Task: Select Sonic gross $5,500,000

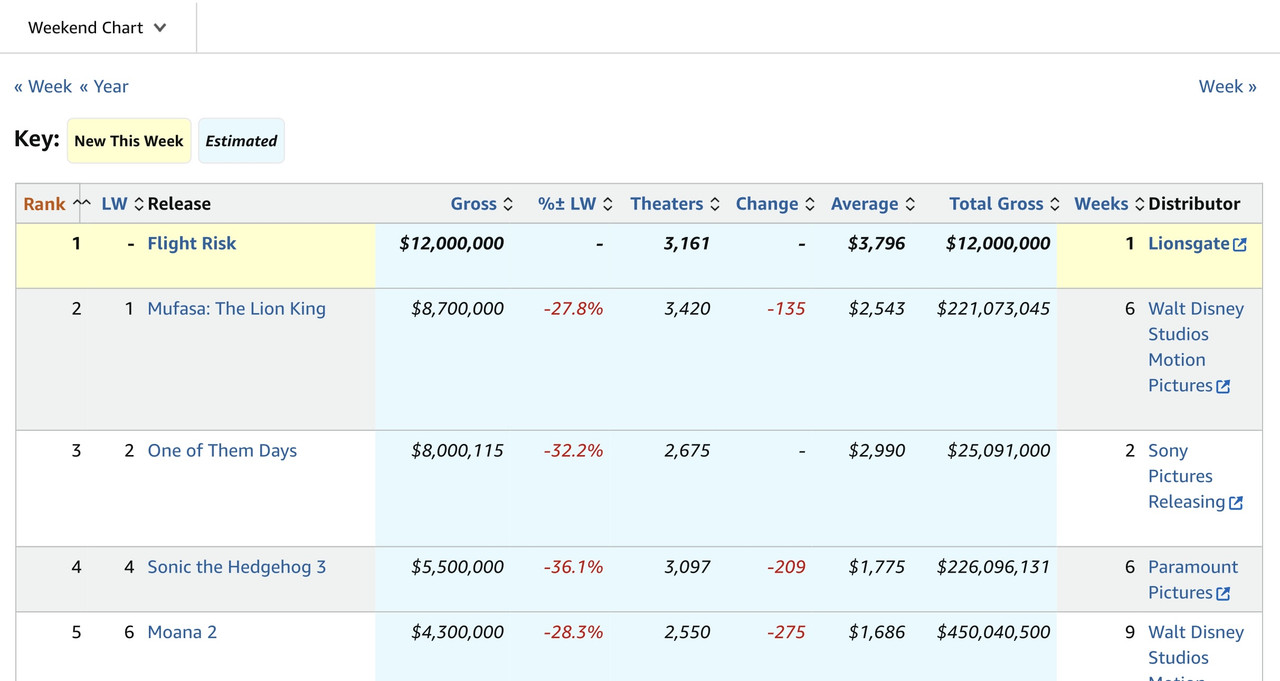Action: point(458,567)
